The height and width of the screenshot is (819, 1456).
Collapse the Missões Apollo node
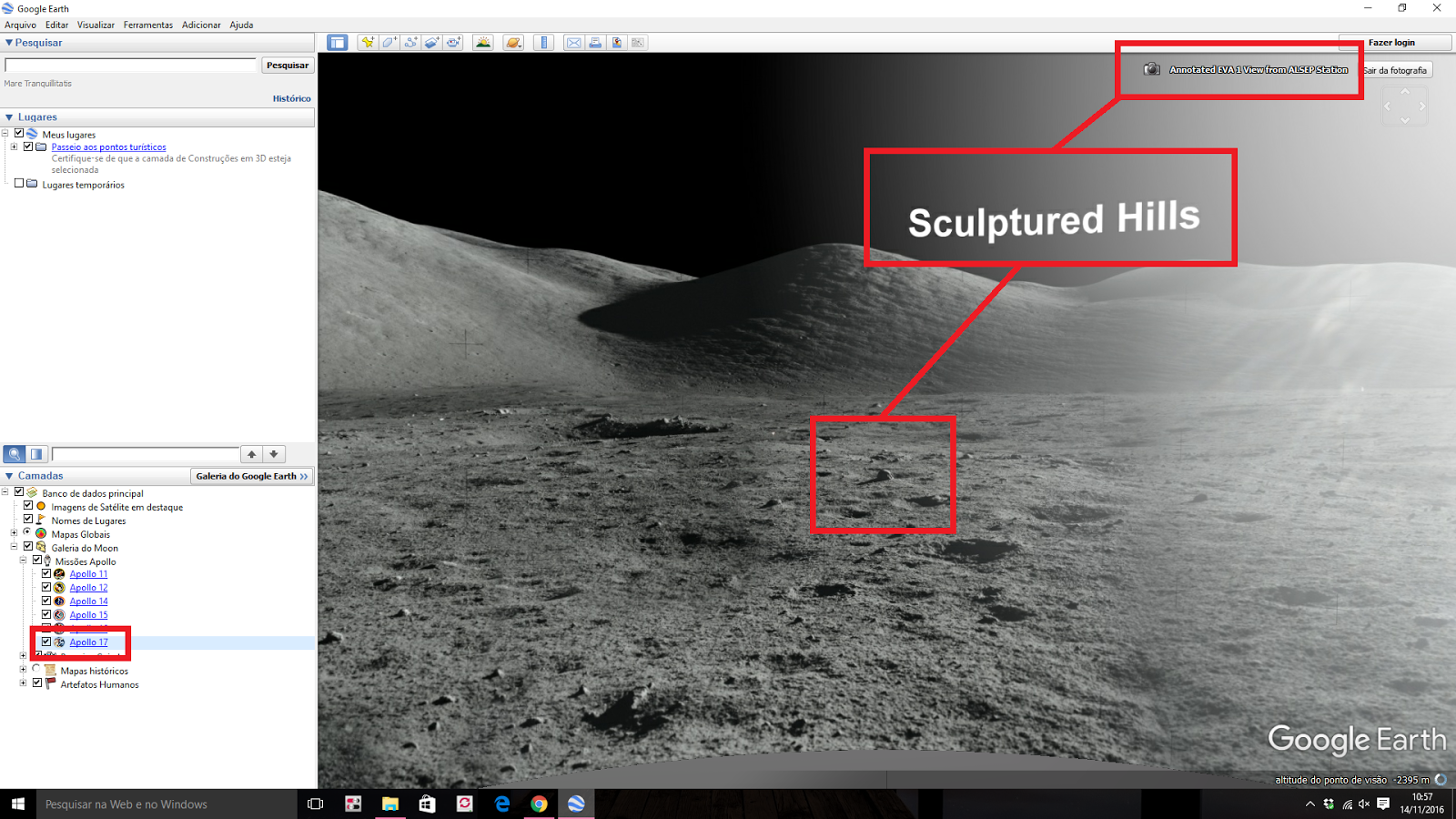pos(23,561)
